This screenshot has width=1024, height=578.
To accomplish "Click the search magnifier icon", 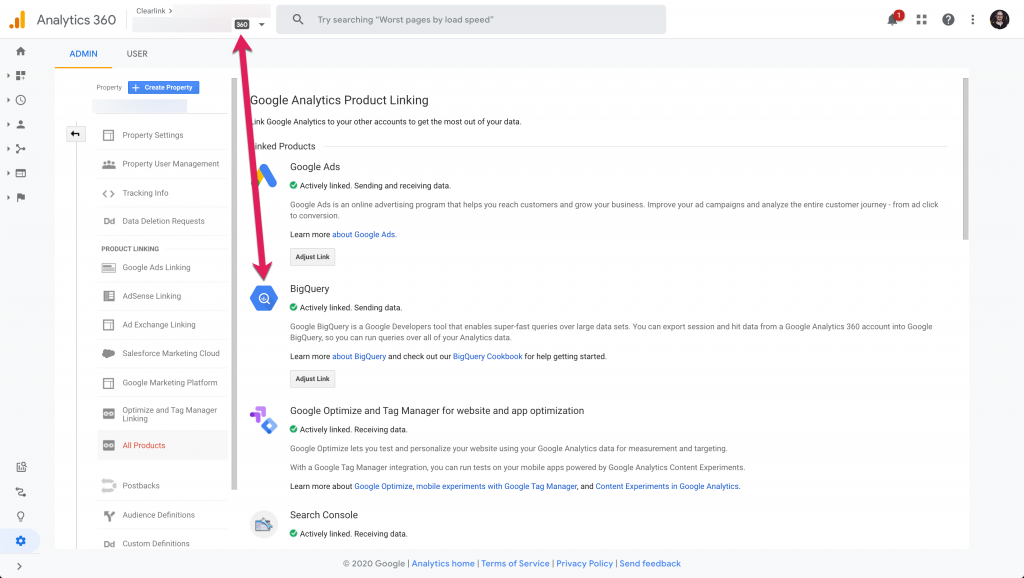I will pos(298,20).
